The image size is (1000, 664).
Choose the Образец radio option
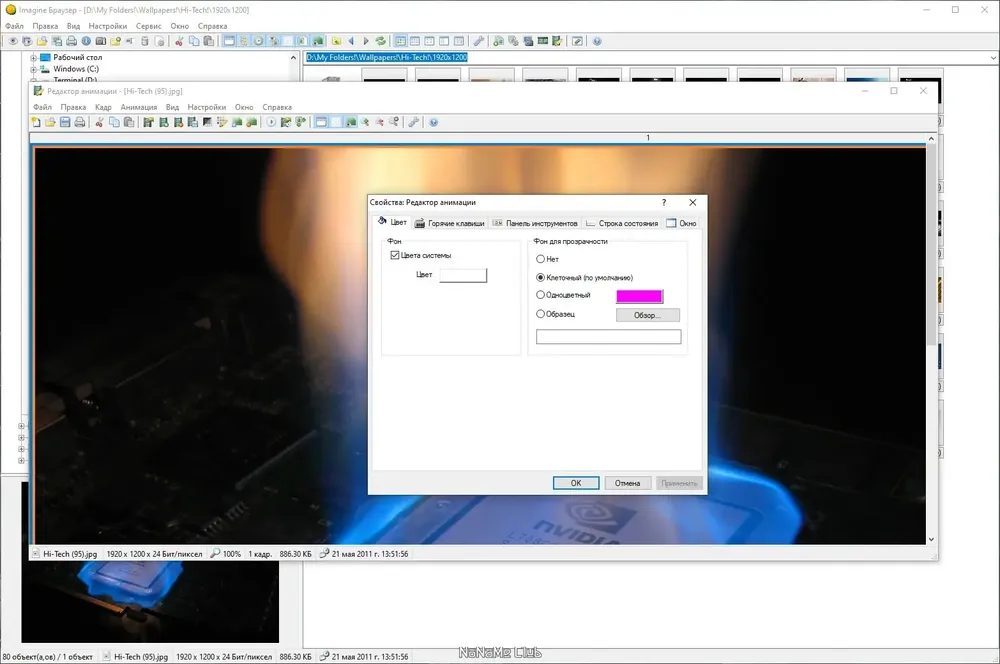tap(540, 314)
